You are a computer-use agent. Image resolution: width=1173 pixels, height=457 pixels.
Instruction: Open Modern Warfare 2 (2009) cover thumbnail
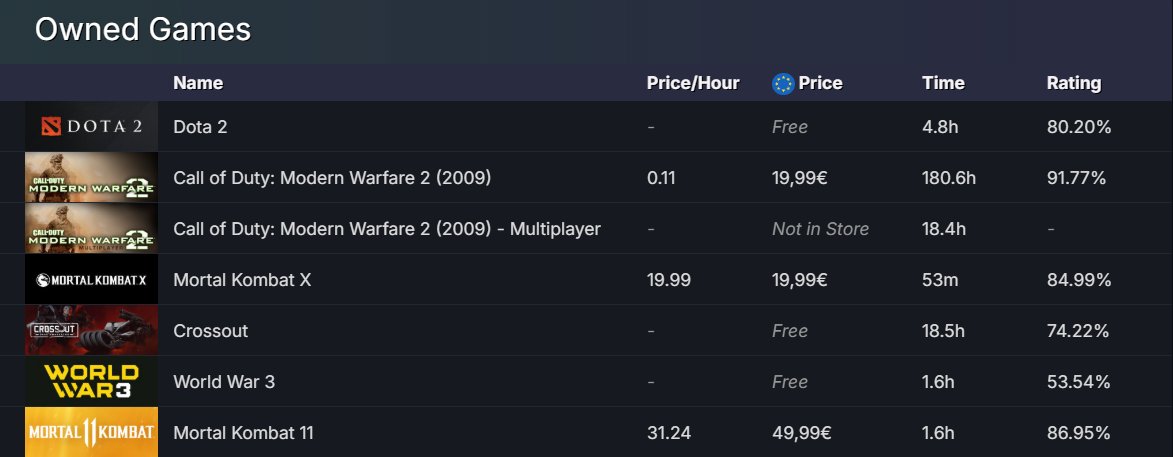[91, 177]
